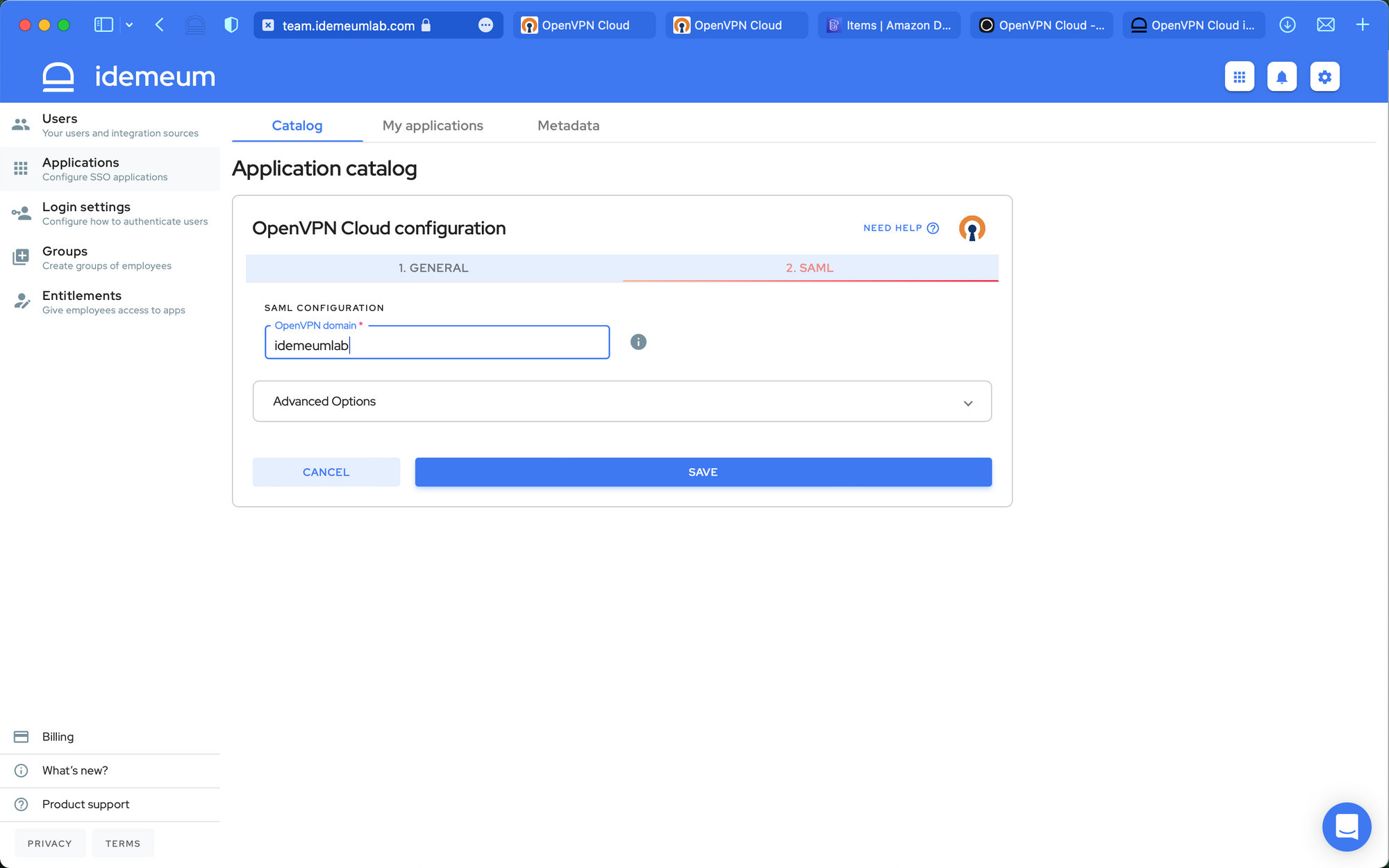Screen dimensions: 1389x868
Task: Click the NEED HELP link
Action: (901, 228)
